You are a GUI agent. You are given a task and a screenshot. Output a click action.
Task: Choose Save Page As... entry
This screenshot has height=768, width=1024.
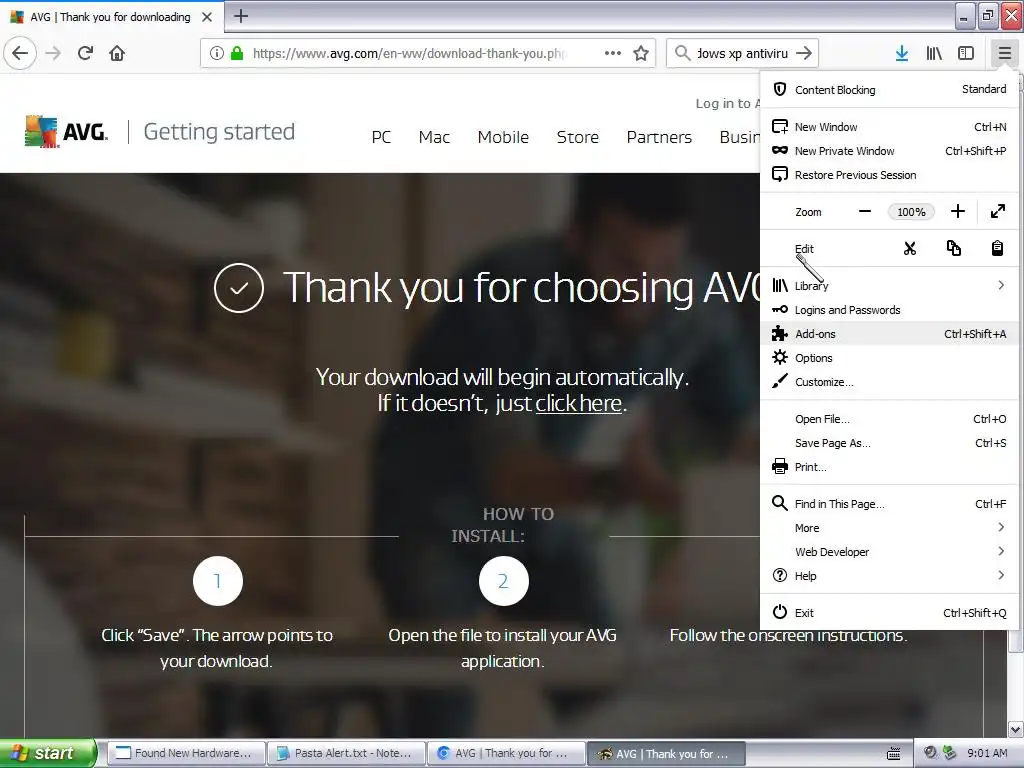tap(889, 443)
